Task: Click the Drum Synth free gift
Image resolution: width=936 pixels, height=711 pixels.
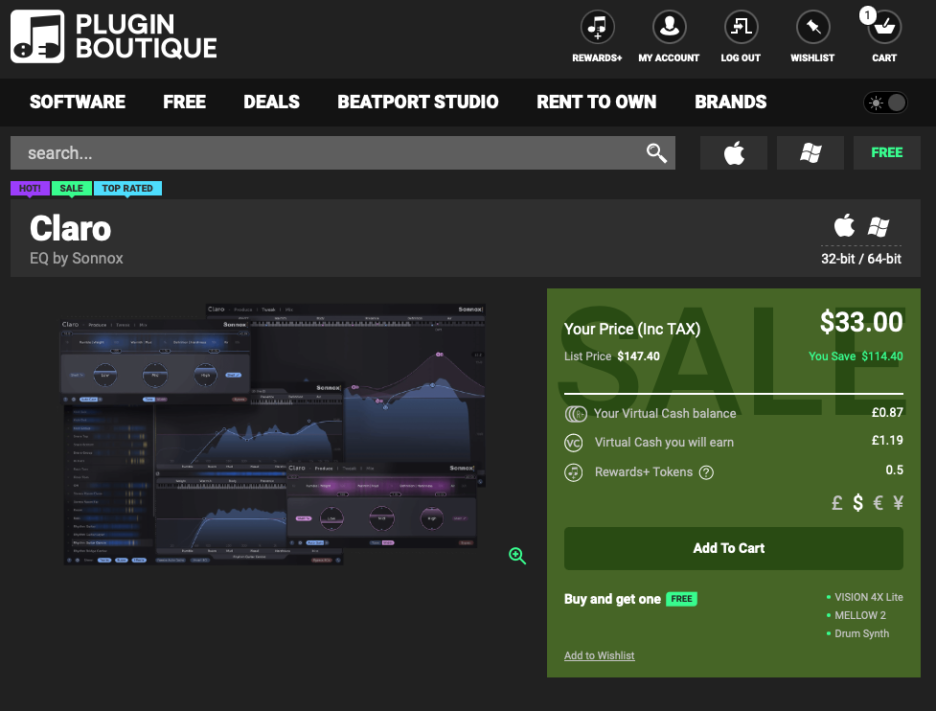Action: tap(861, 633)
